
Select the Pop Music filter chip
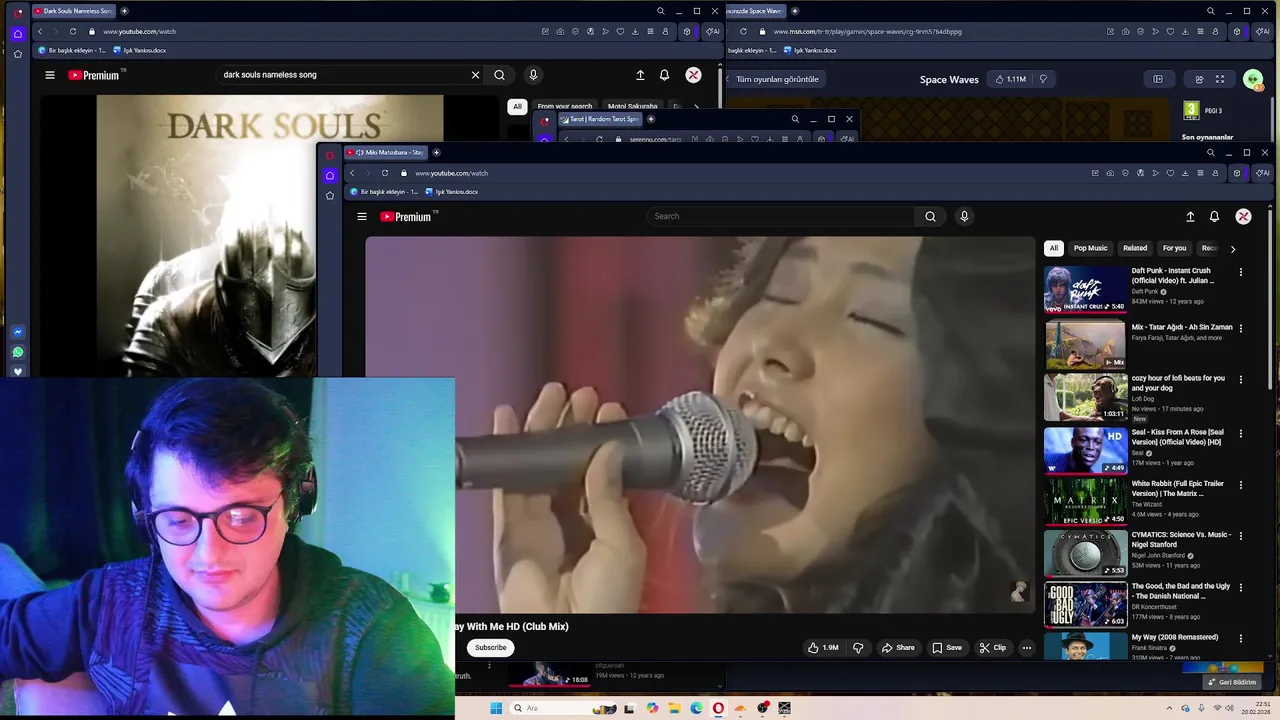pyautogui.click(x=1090, y=248)
